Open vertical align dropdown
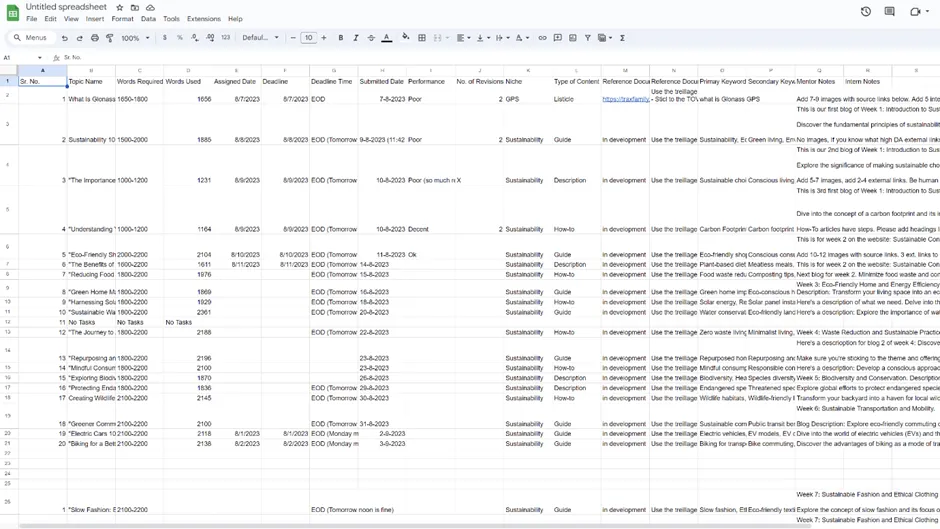 (x=483, y=38)
